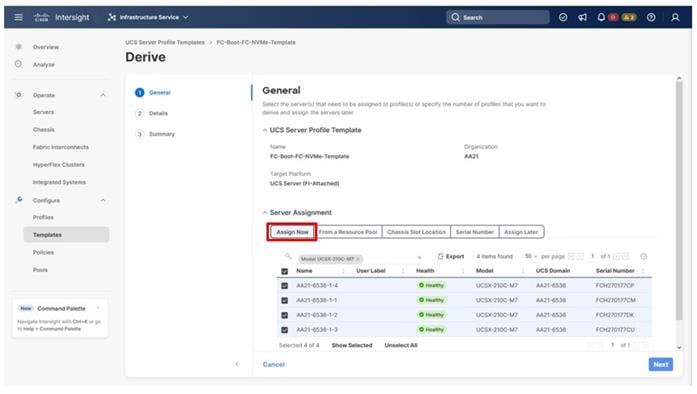697x394 pixels.
Task: Open the announcements megaphone icon
Action: 582,17
